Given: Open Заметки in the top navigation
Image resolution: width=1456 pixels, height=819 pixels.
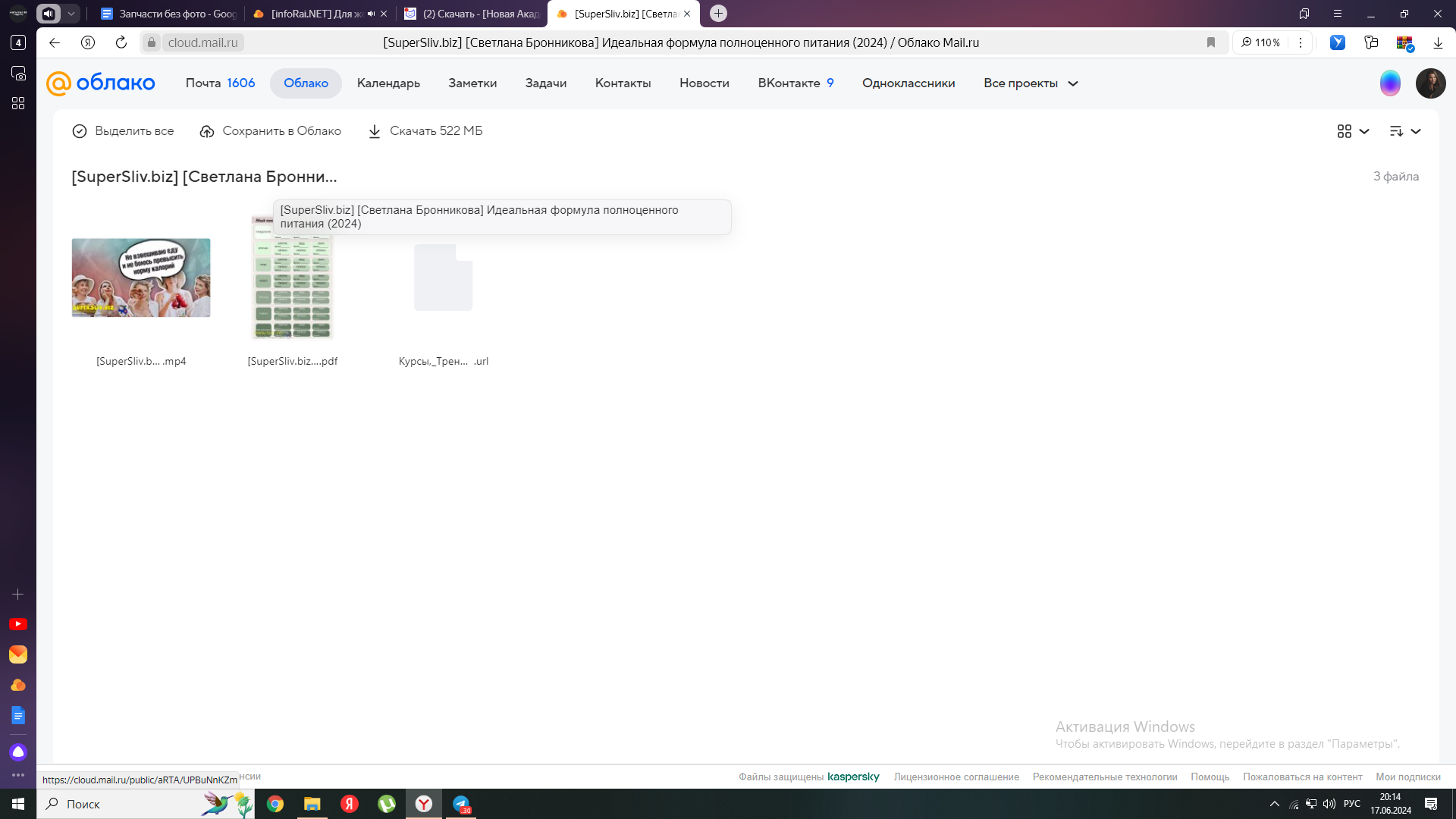Looking at the screenshot, I should (x=472, y=83).
